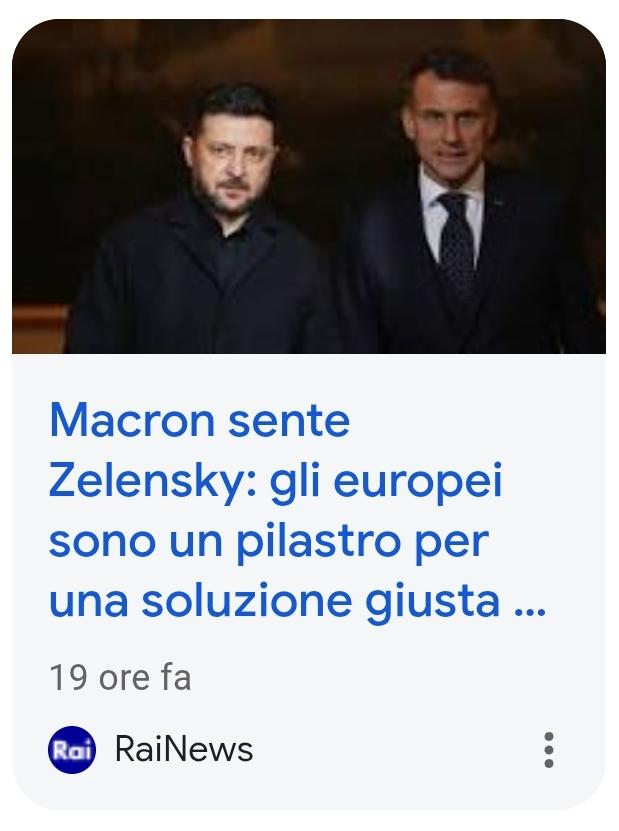
Task: Open the headline starting 'Macron sente'
Action: click(x=297, y=510)
